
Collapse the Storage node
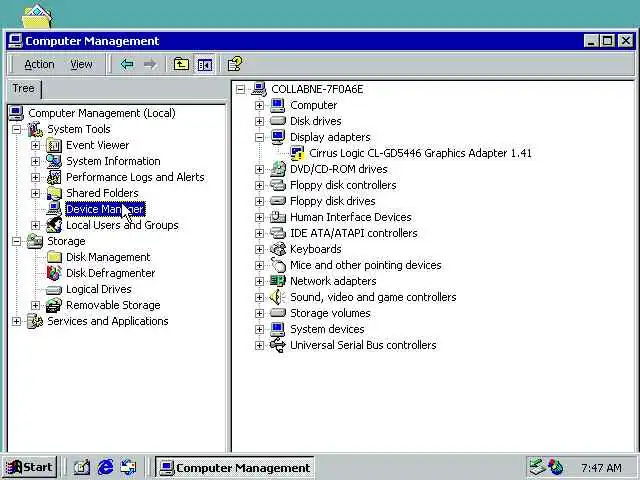(x=16, y=241)
